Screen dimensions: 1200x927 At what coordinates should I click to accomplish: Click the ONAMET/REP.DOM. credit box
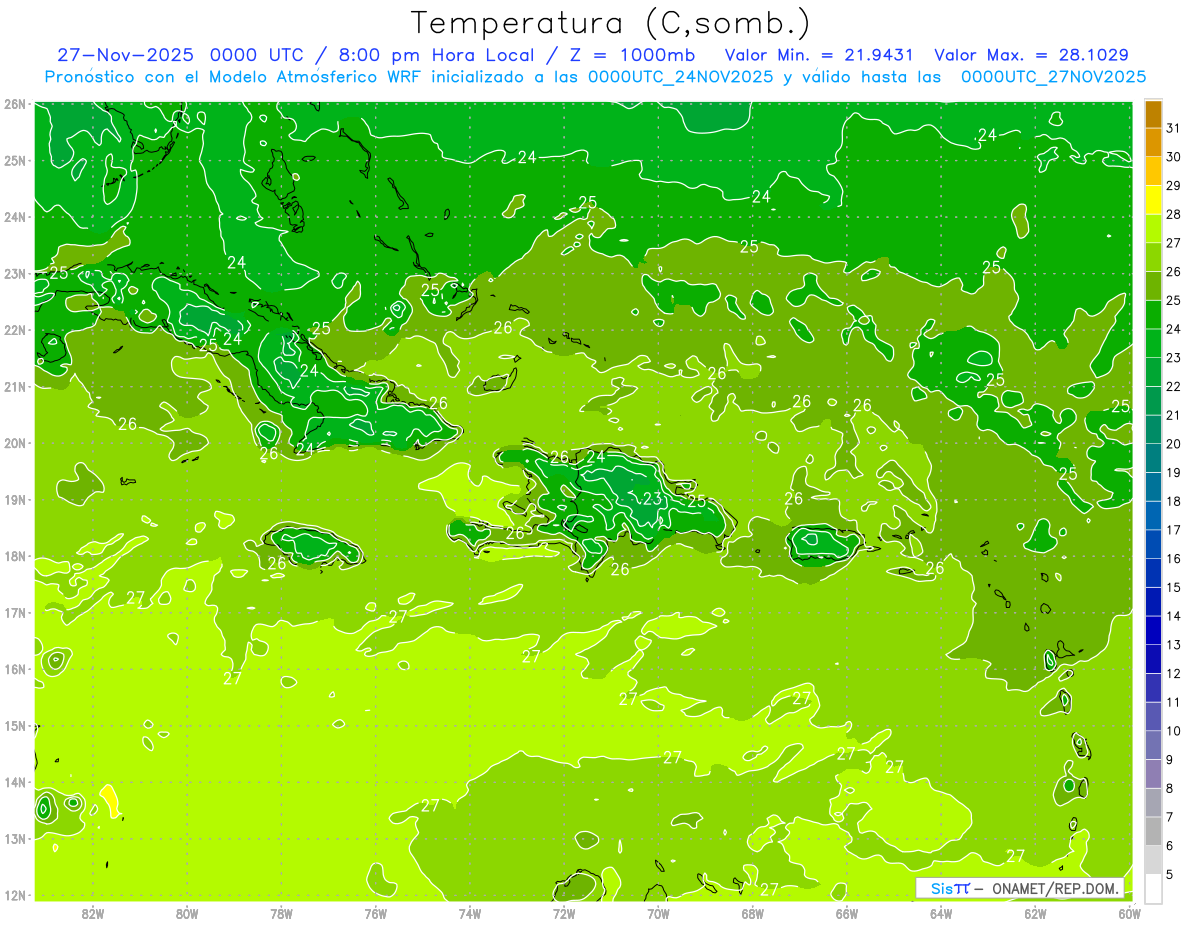tap(1020, 888)
